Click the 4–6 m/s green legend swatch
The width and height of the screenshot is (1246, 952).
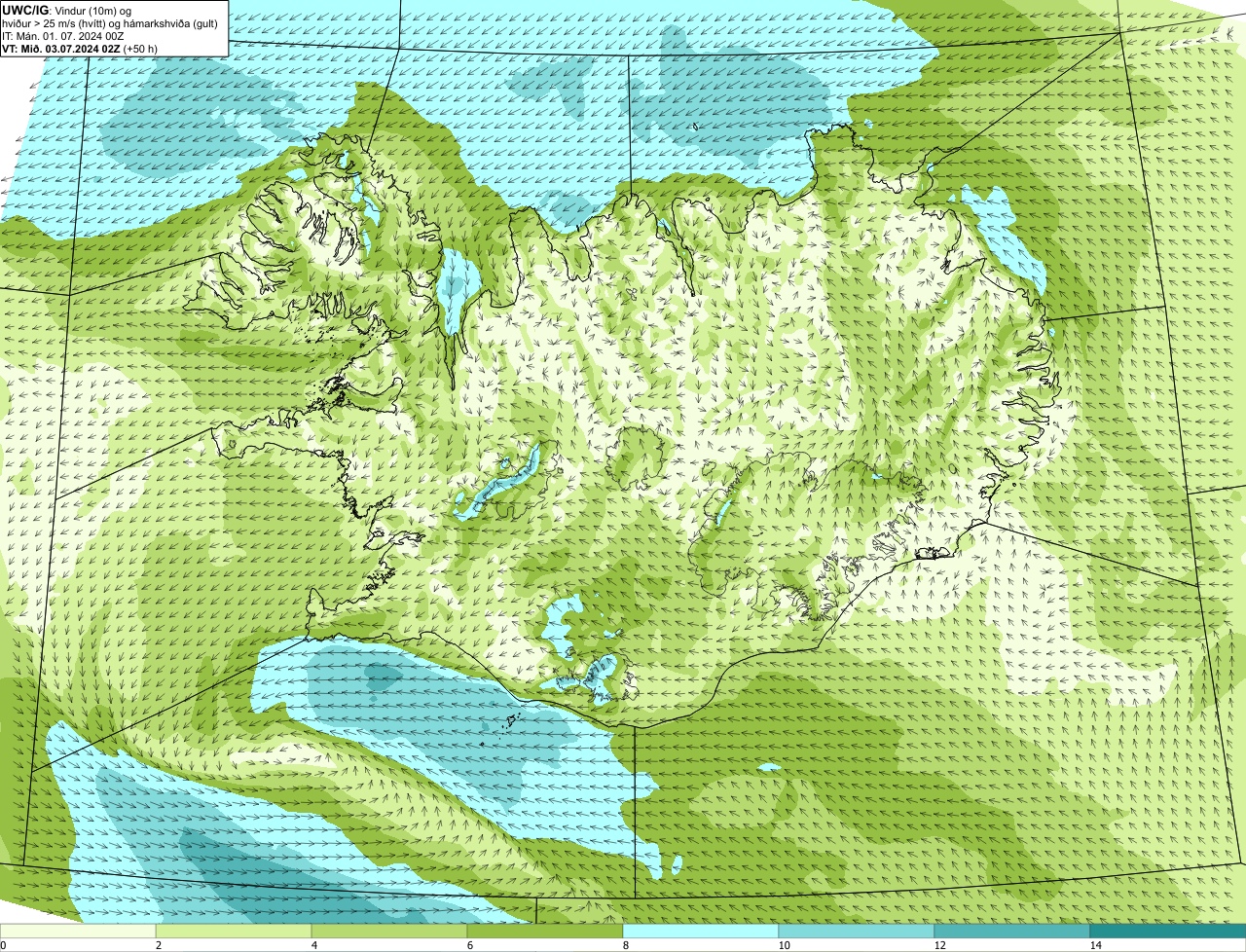click(389, 931)
